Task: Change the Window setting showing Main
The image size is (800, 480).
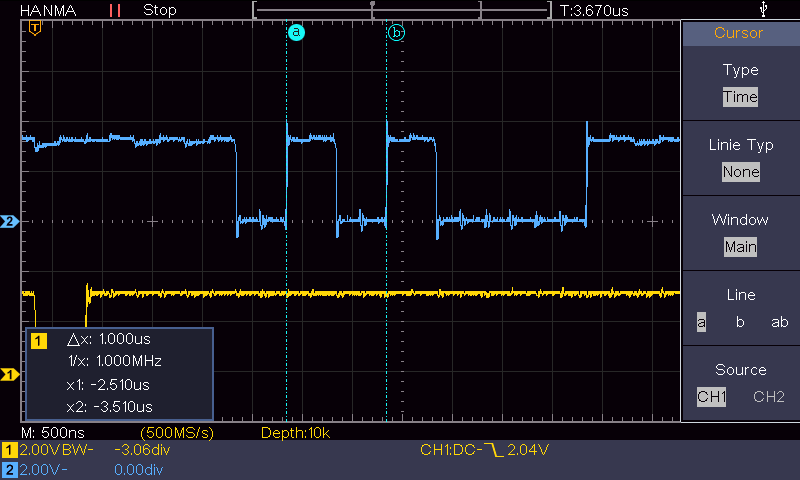Action: 740,247
